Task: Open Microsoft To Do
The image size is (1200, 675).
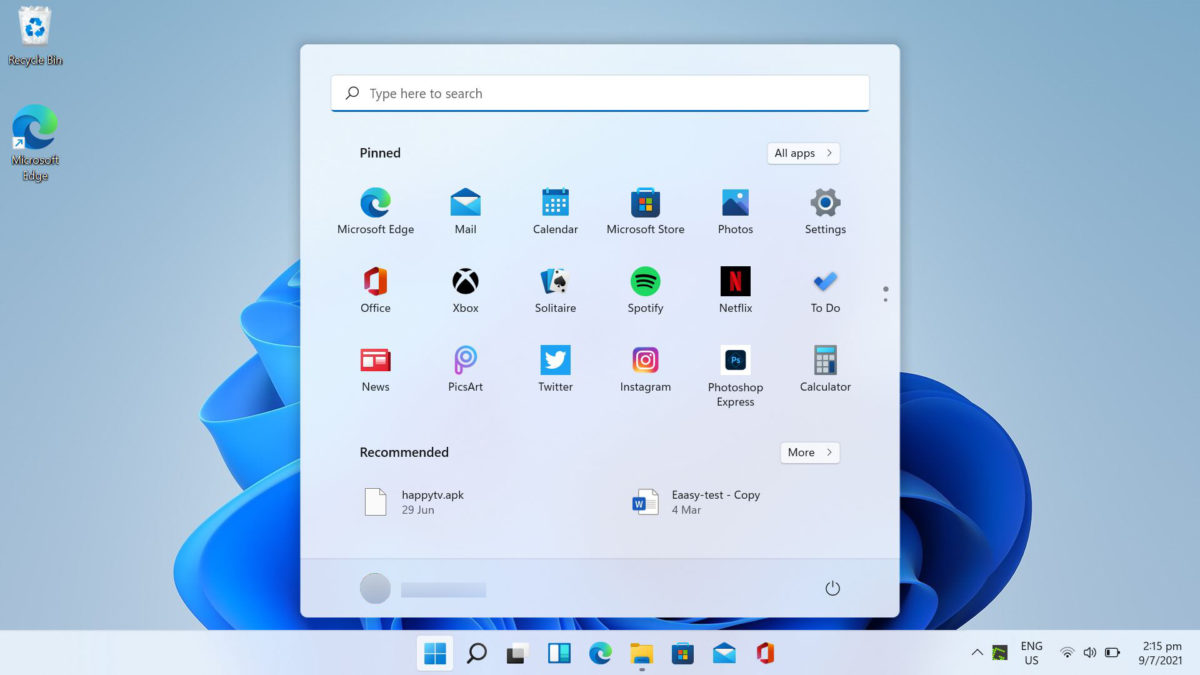Action: [x=824, y=290]
